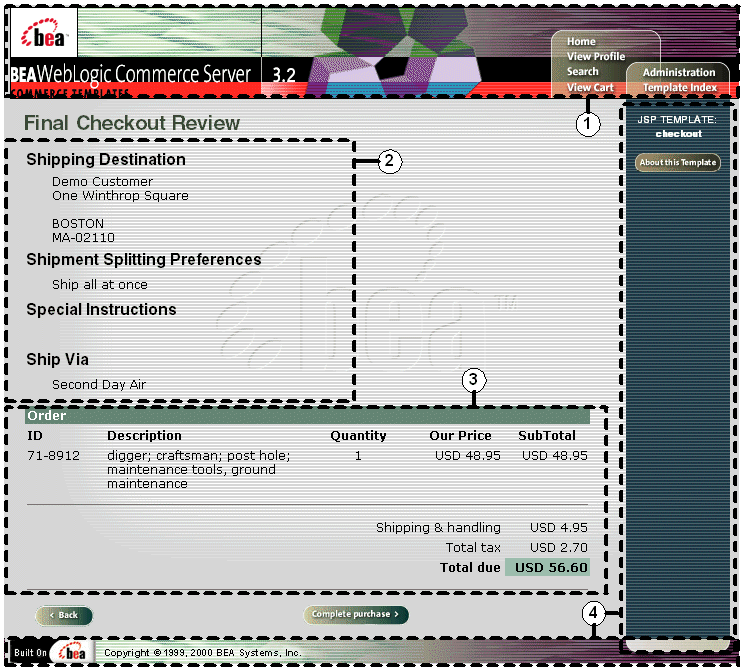Click the Shipping & handling label
The height and width of the screenshot is (672, 743).
(438, 527)
